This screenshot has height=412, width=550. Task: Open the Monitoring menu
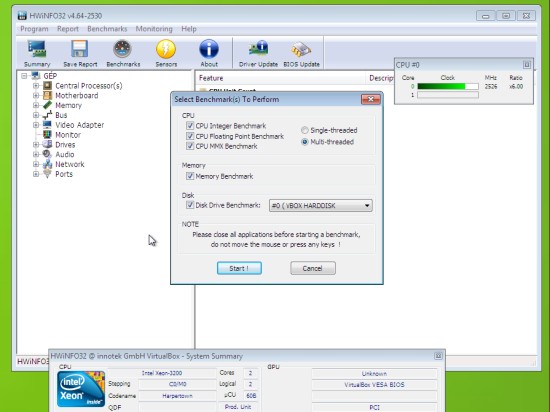pyautogui.click(x=154, y=29)
